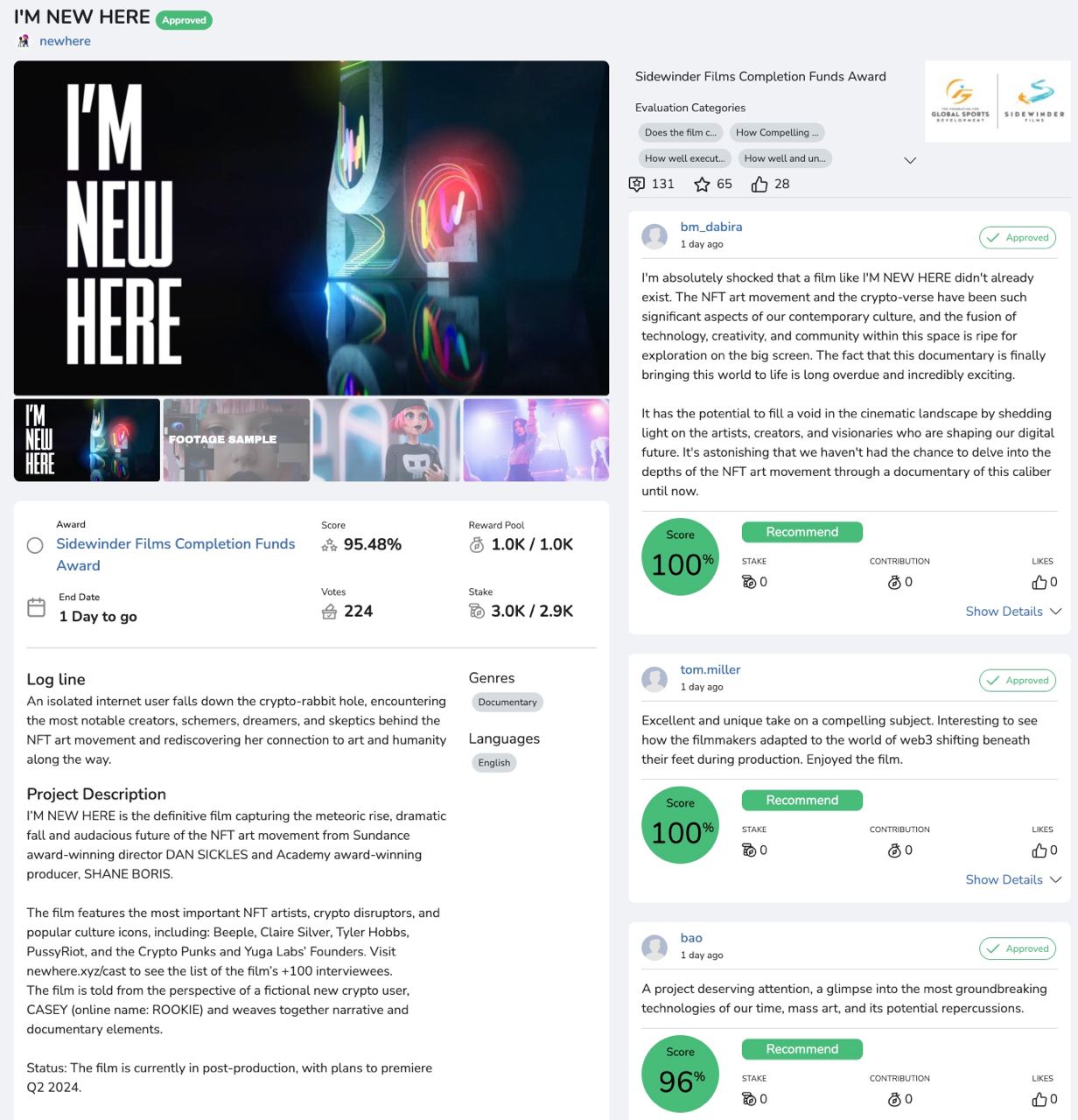Click the 100% score circle in tom.miller's review

(x=680, y=825)
